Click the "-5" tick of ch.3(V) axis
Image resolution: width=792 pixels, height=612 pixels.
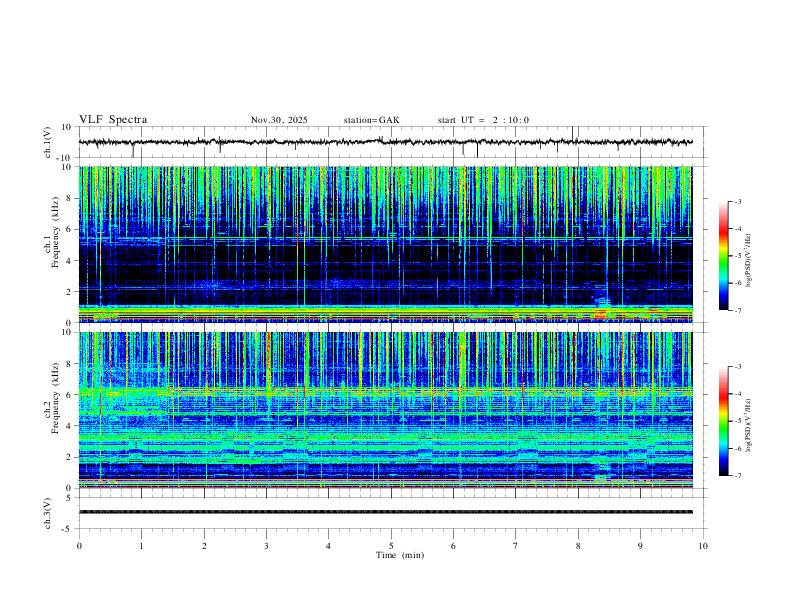[67, 529]
